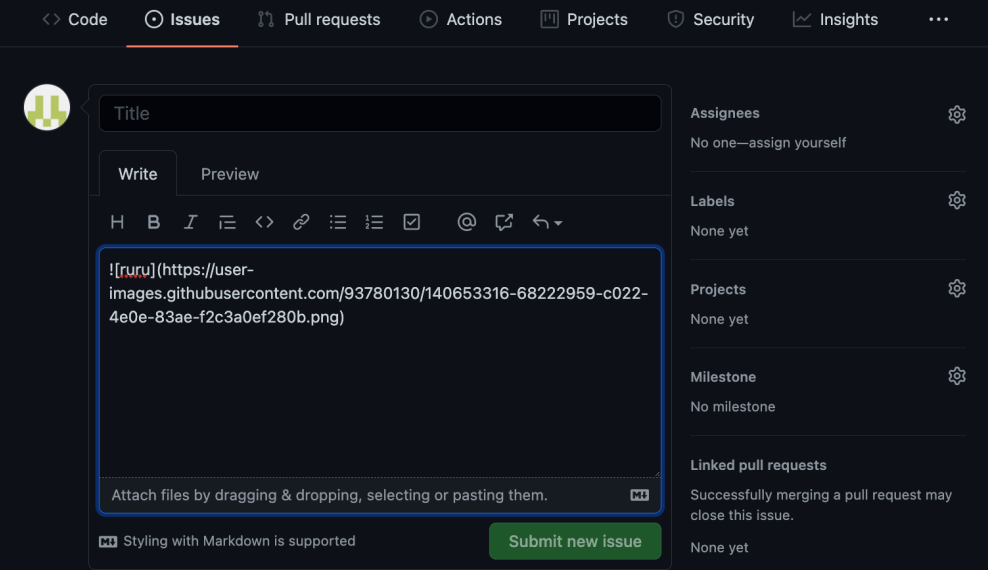Screen dimensions: 988x570
Task: Open the Pull requests tab
Action: (x=319, y=20)
